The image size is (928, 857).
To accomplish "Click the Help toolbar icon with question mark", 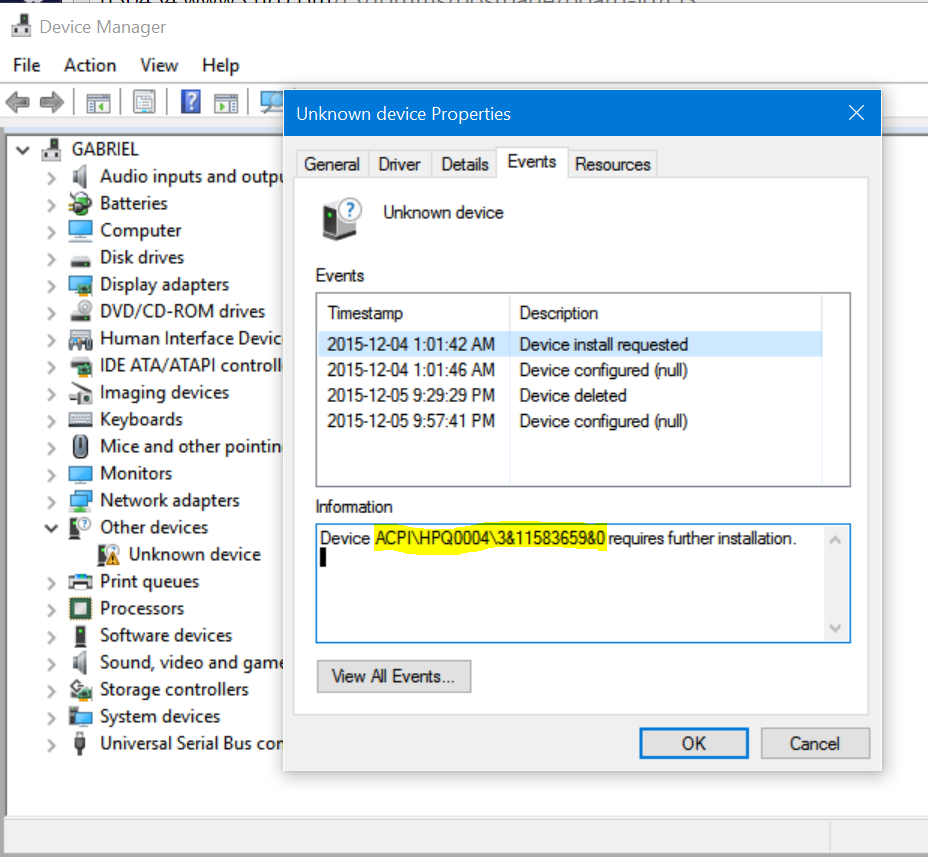I will click(x=191, y=102).
